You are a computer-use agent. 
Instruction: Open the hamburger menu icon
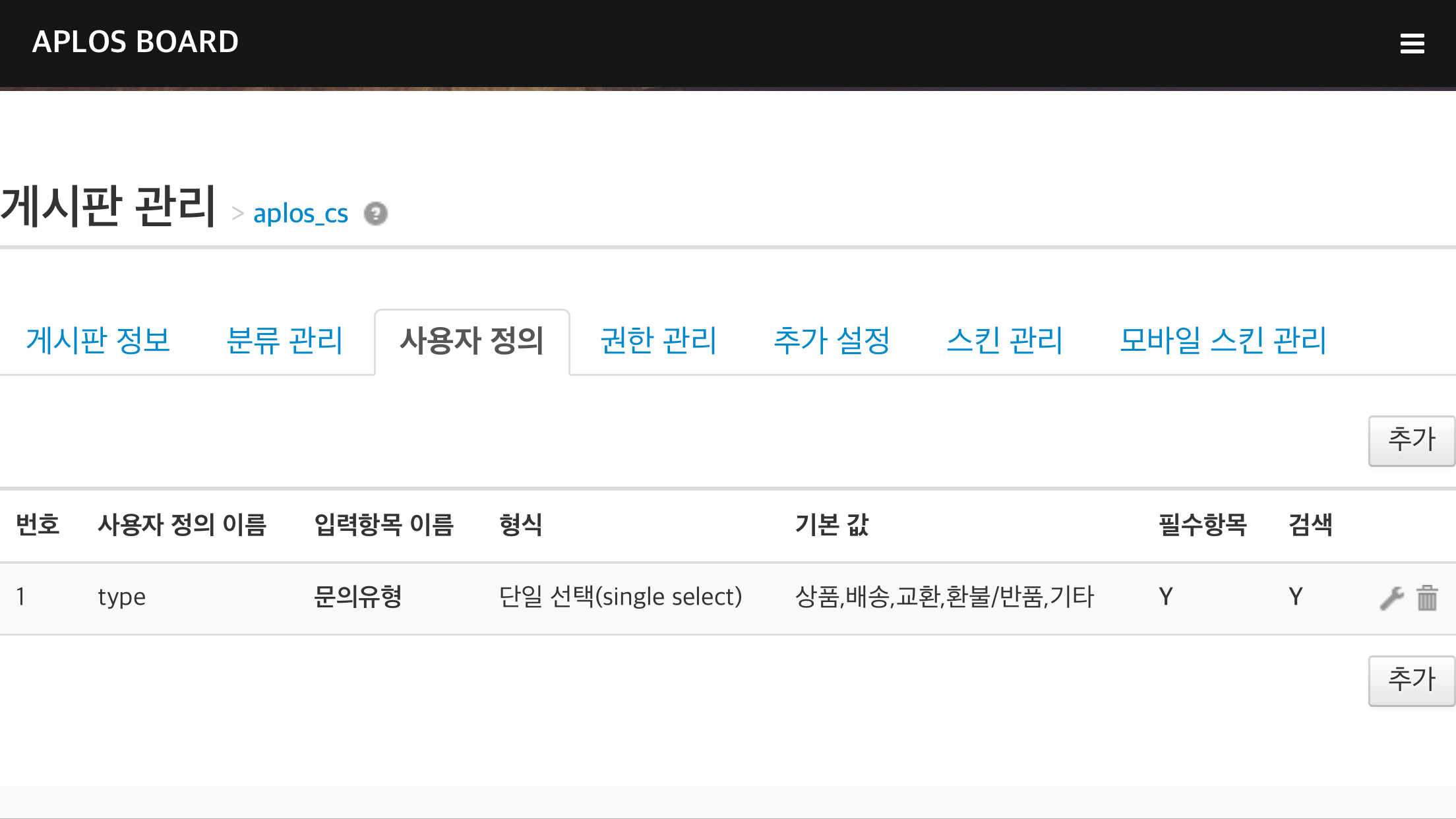coord(1412,44)
